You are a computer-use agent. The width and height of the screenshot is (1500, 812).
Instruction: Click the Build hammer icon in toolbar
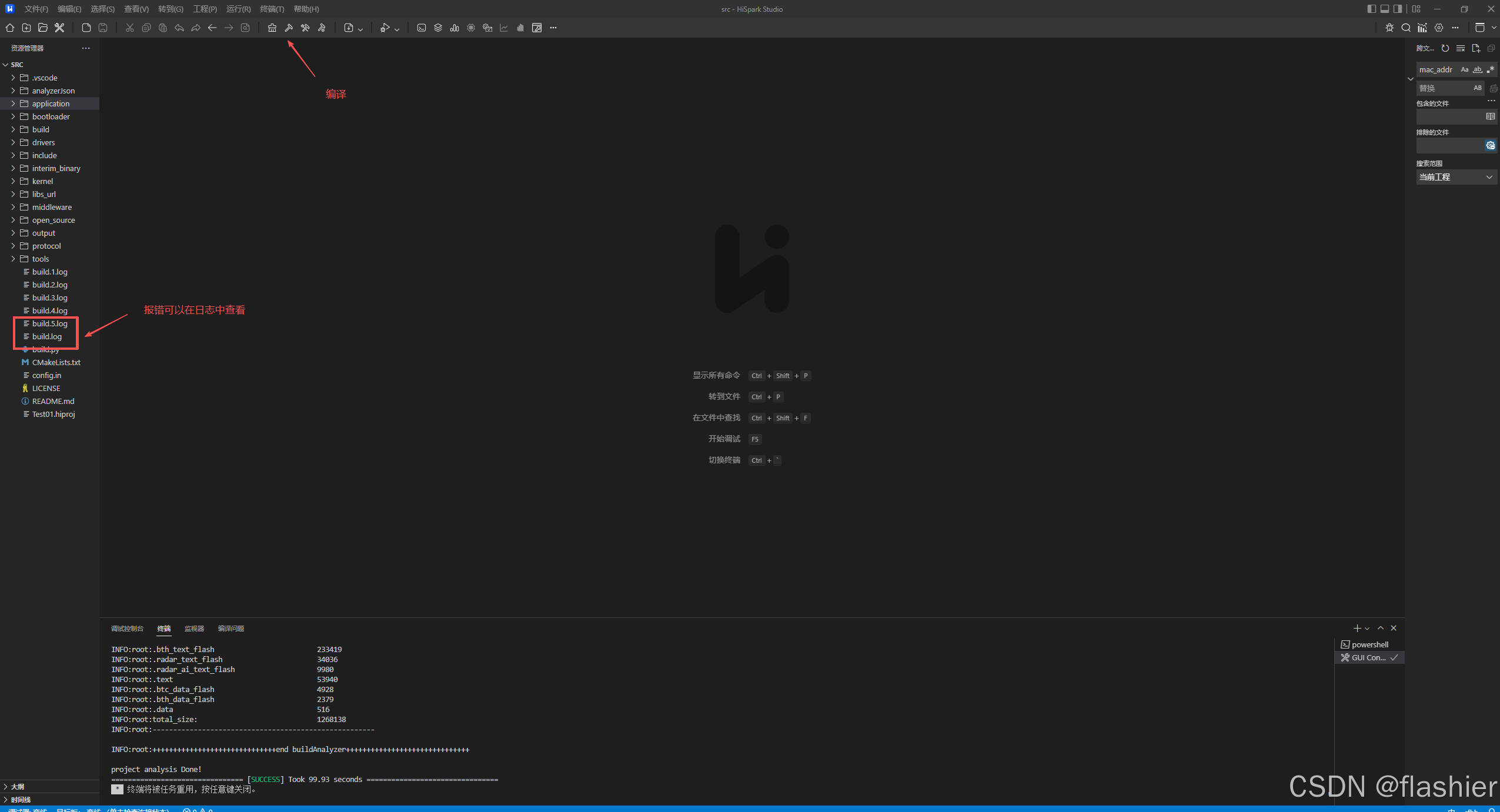(x=289, y=28)
